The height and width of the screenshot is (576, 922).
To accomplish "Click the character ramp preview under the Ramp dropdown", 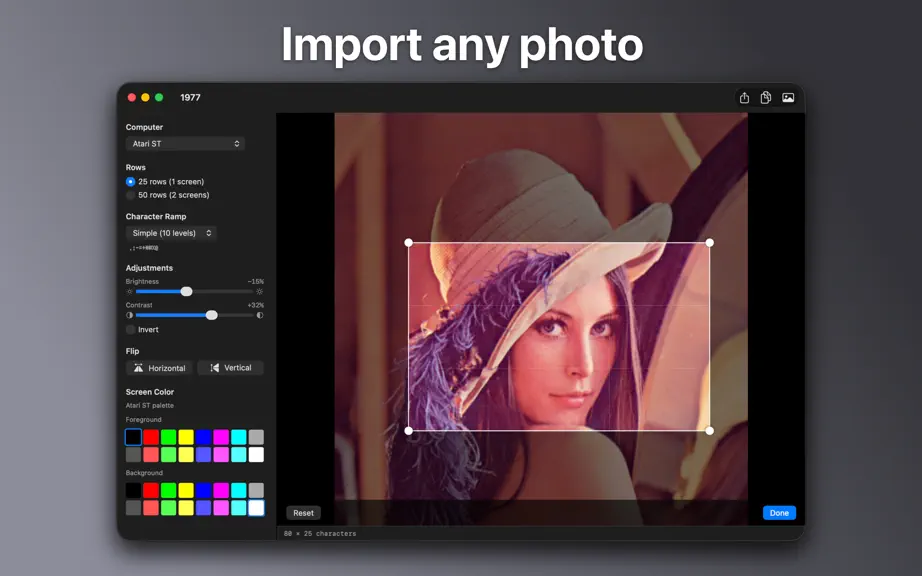I will (x=143, y=248).
